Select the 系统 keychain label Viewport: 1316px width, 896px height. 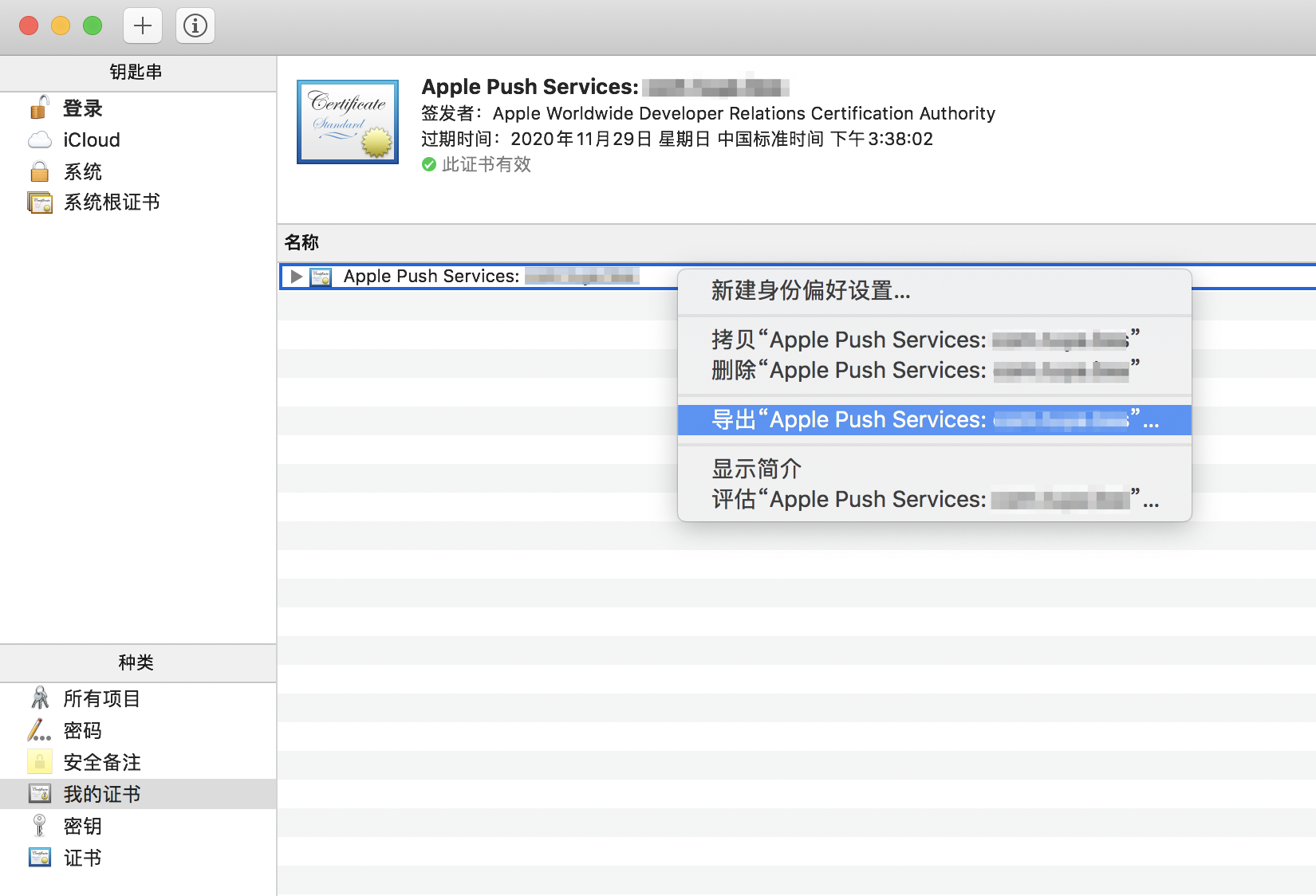tap(83, 171)
